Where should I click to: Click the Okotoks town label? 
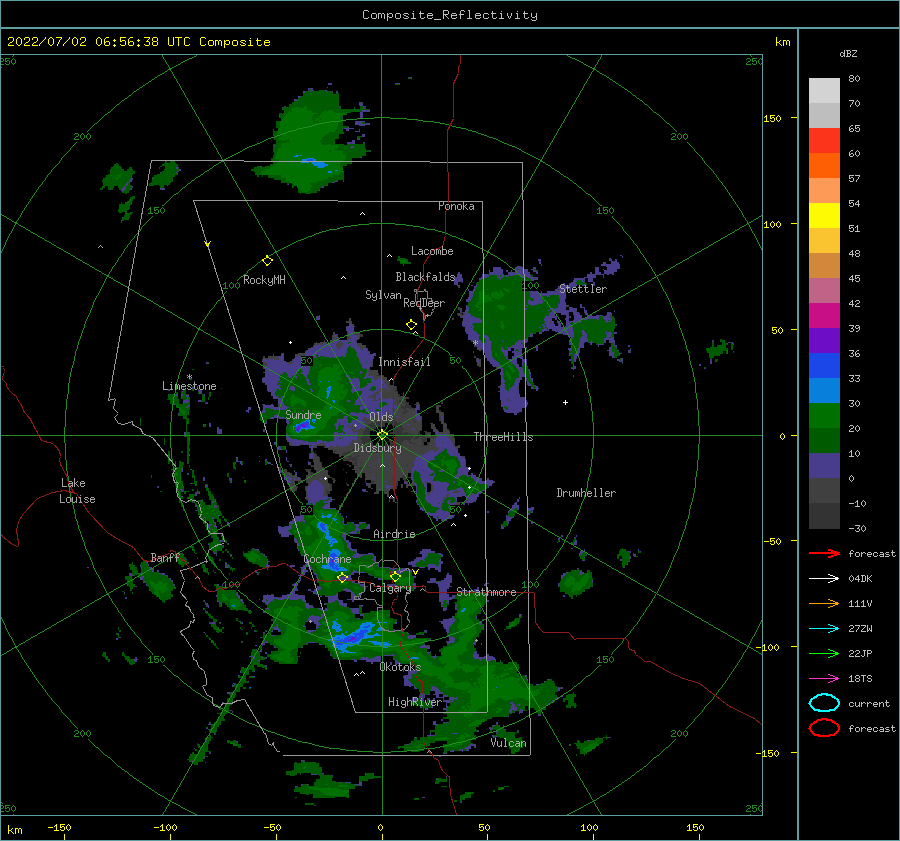(x=400, y=667)
